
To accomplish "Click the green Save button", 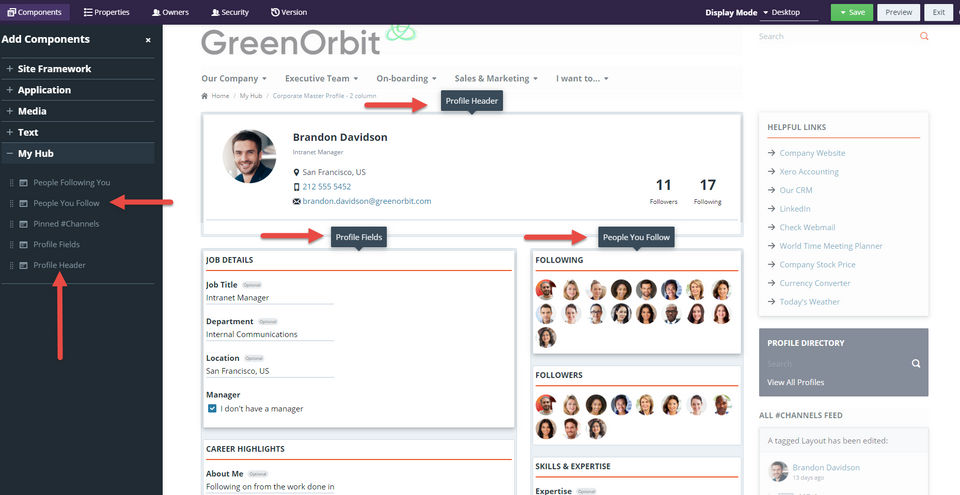I will click(x=852, y=12).
